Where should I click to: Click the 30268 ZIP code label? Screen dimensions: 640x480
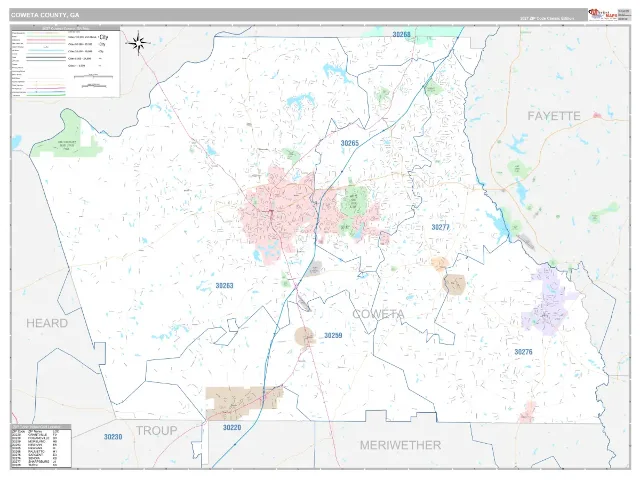point(402,35)
